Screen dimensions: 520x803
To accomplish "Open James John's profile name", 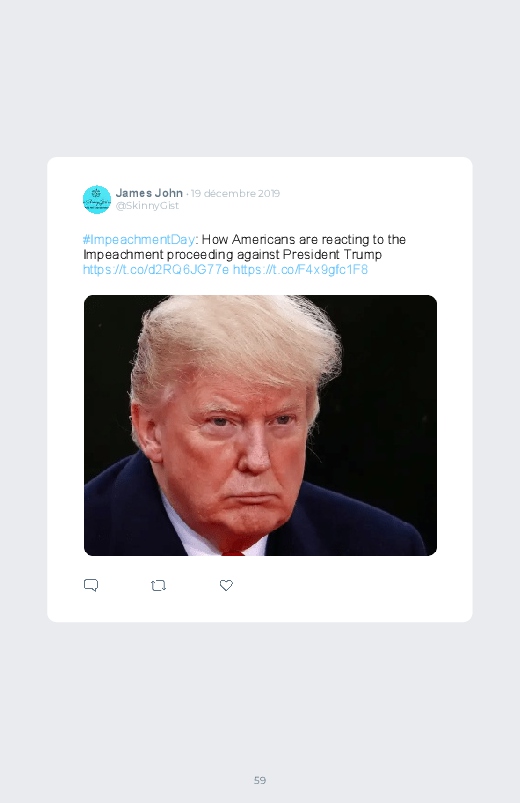I will tap(149, 193).
